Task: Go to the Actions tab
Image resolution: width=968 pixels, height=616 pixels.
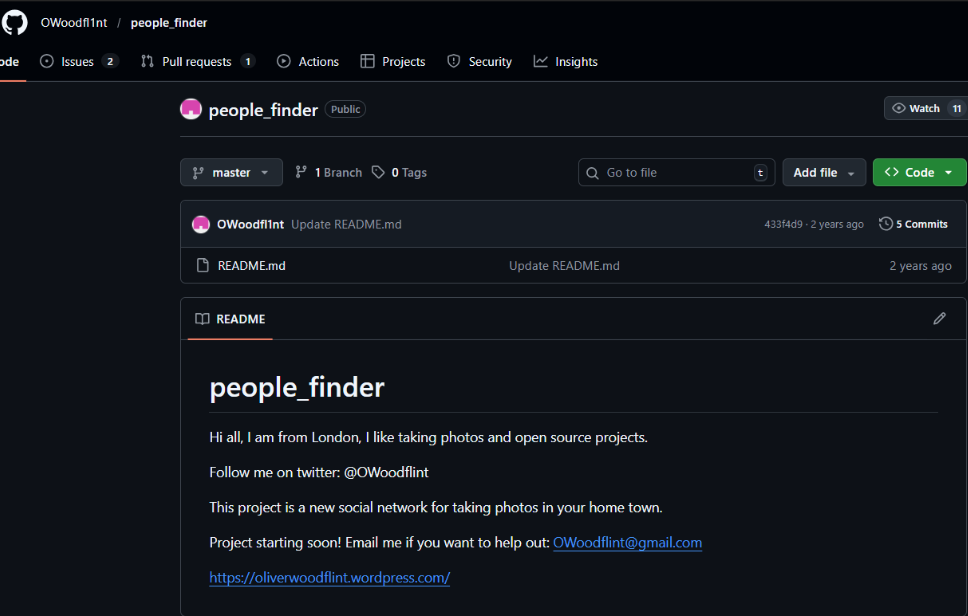Action: [308, 62]
